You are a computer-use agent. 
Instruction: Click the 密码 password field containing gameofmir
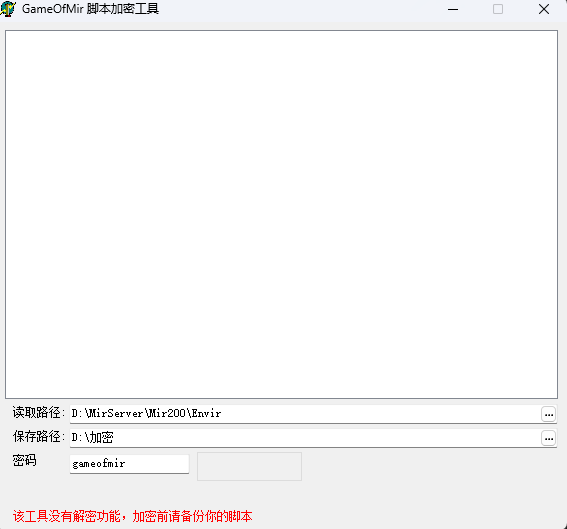[x=129, y=464]
